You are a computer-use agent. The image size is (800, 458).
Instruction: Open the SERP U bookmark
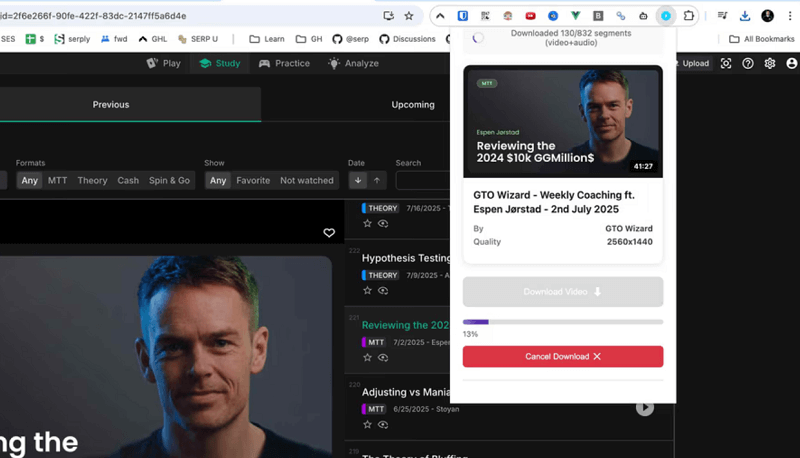[x=197, y=39]
